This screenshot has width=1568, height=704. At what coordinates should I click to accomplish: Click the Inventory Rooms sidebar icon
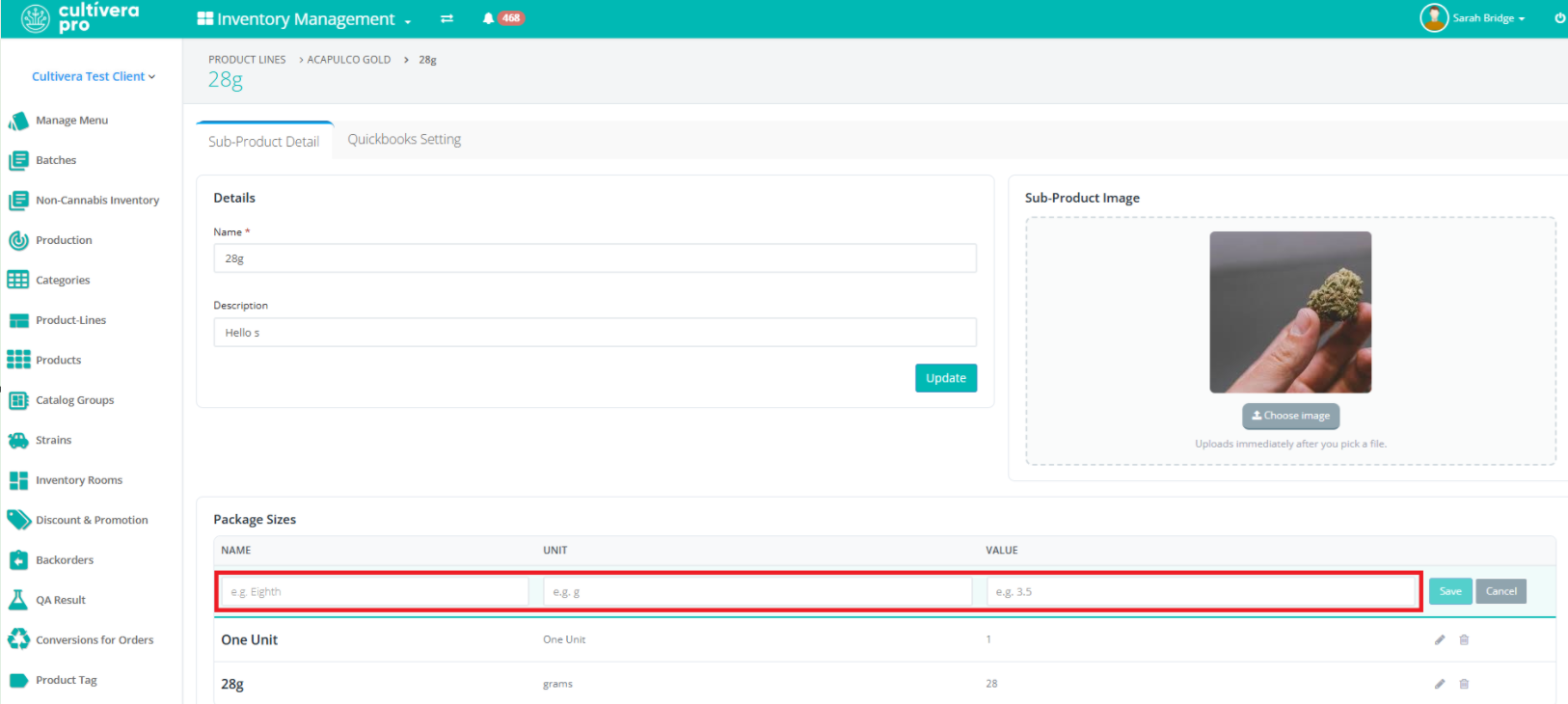pyautogui.click(x=18, y=480)
